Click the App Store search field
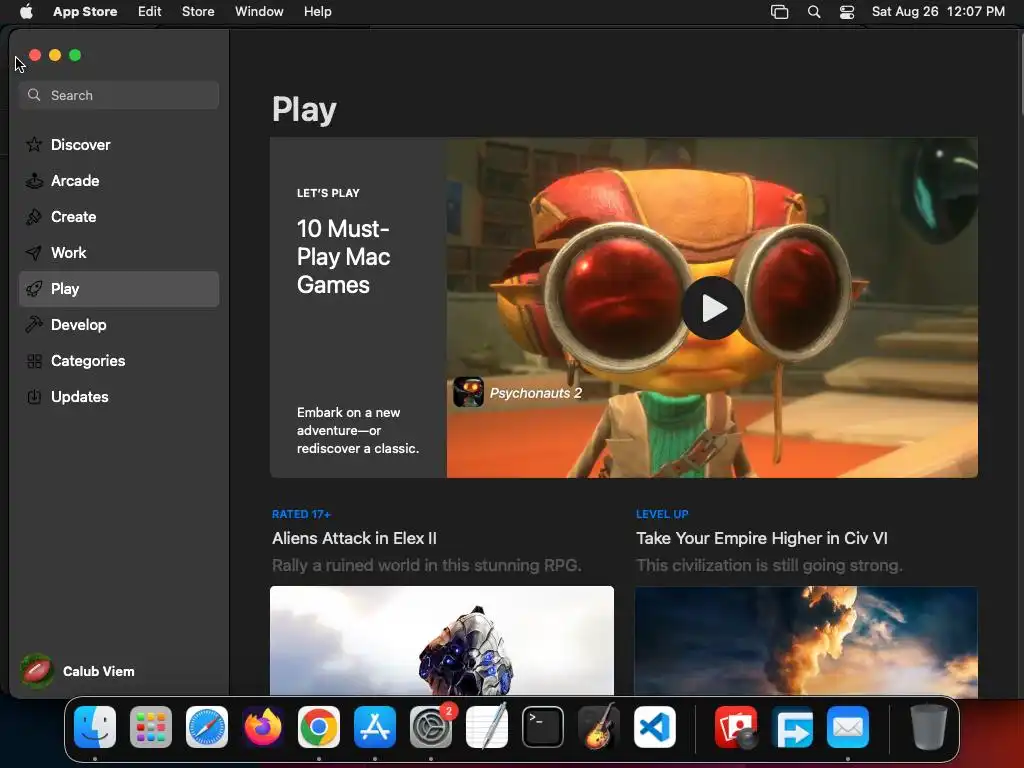Image resolution: width=1024 pixels, height=768 pixels. tap(119, 95)
